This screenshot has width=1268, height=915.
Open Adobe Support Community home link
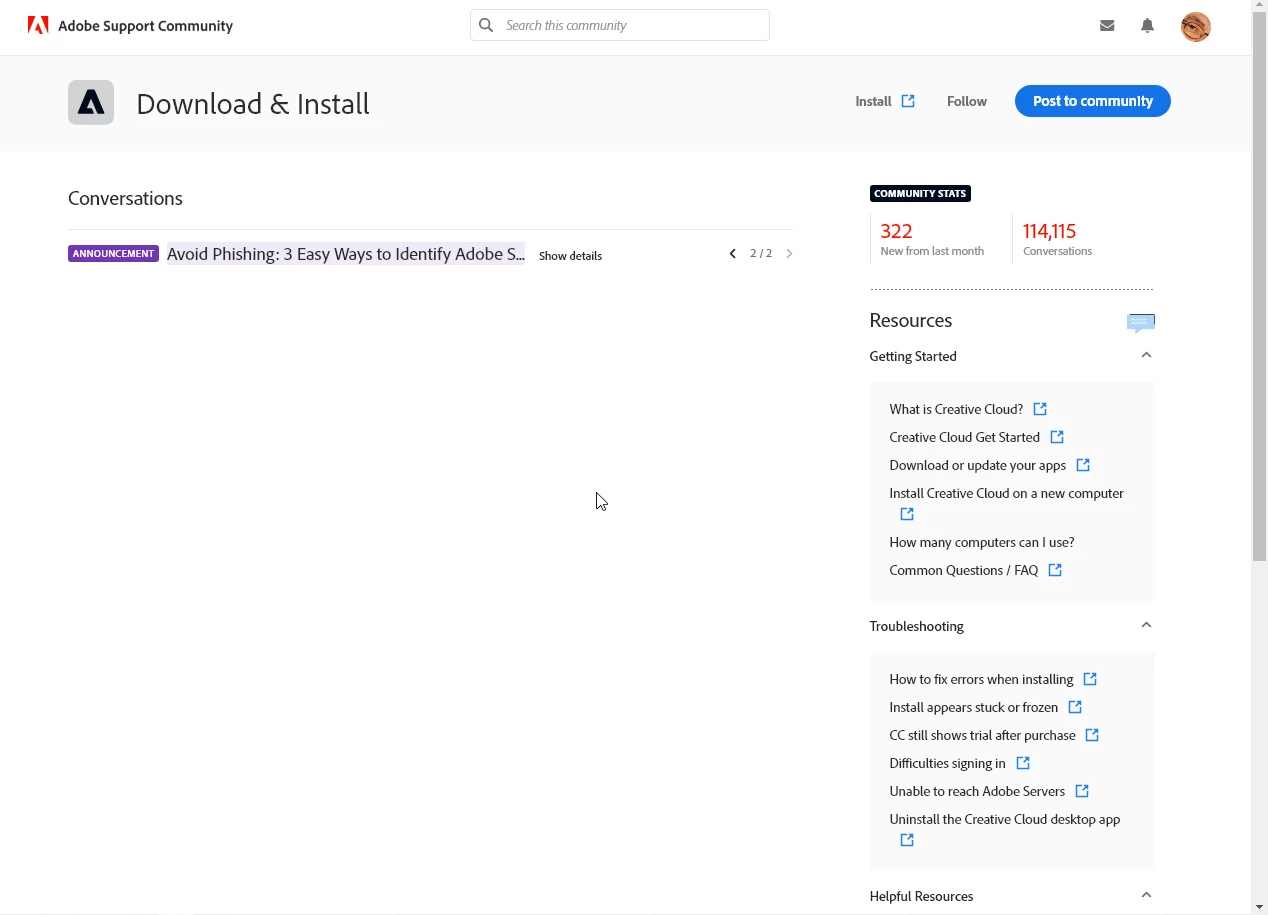point(145,26)
